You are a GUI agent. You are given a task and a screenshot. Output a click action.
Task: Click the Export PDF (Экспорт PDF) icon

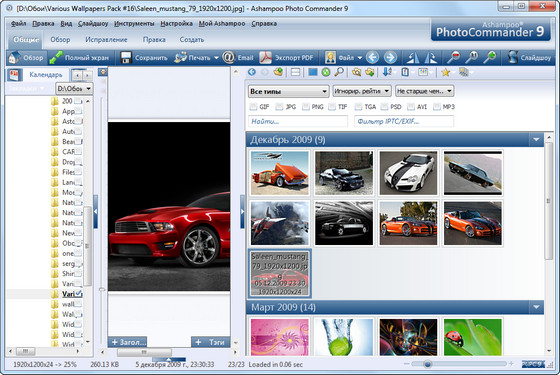coord(265,58)
